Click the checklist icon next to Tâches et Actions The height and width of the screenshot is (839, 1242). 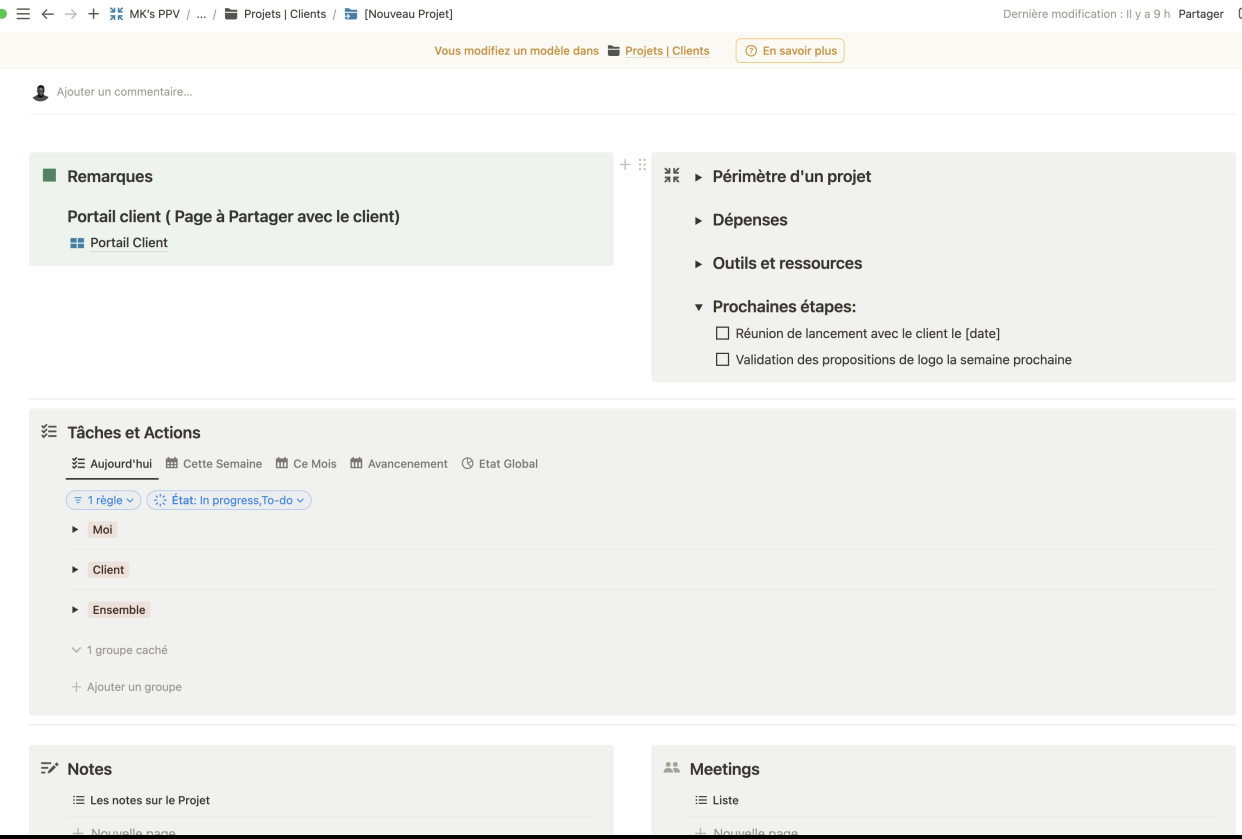coord(47,431)
